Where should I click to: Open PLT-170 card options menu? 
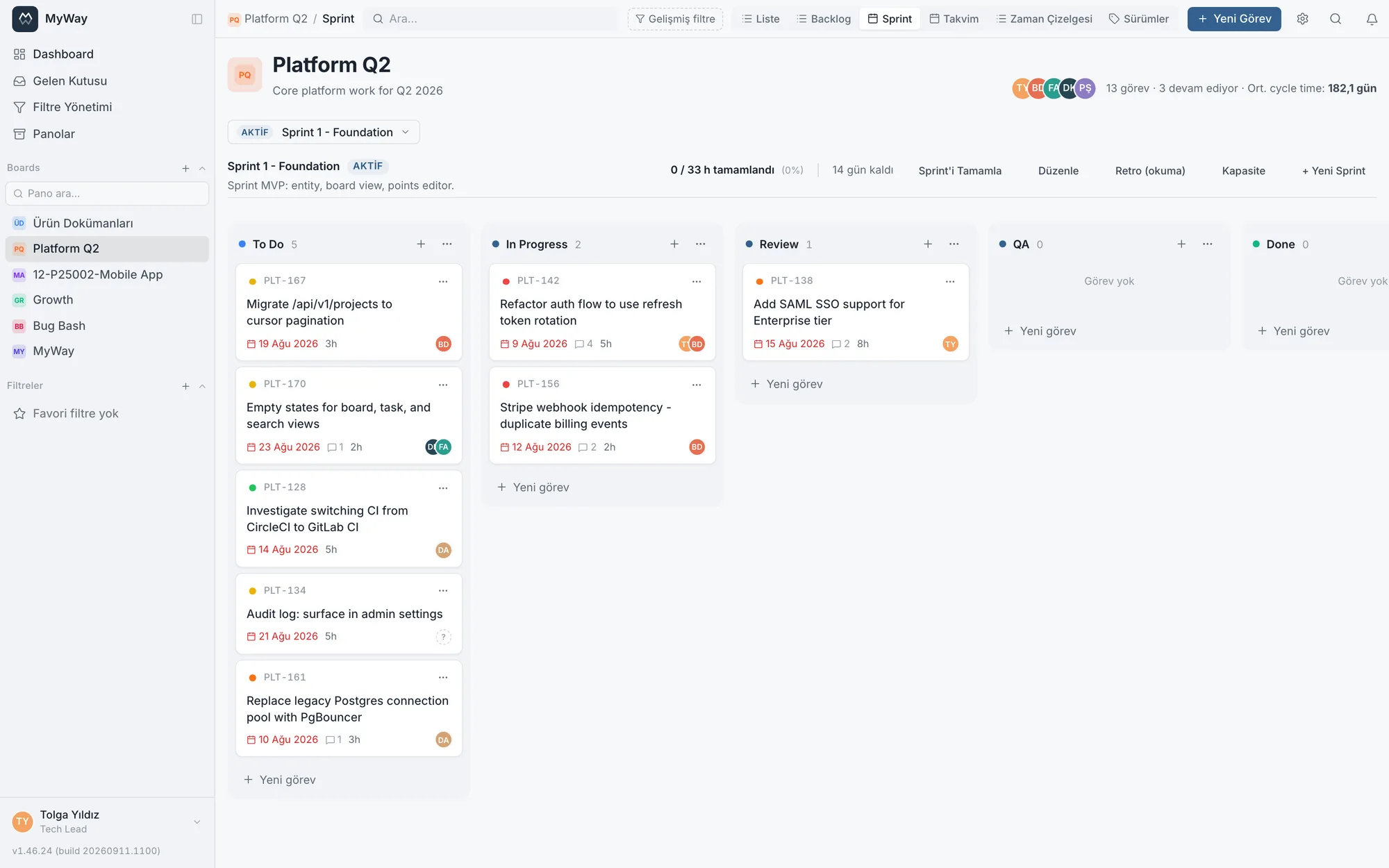(x=443, y=385)
